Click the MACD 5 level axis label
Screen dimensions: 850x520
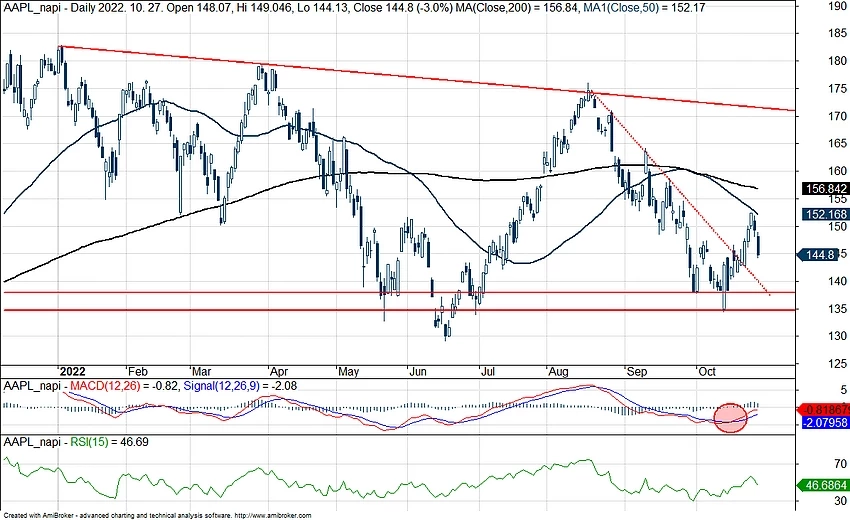point(843,390)
